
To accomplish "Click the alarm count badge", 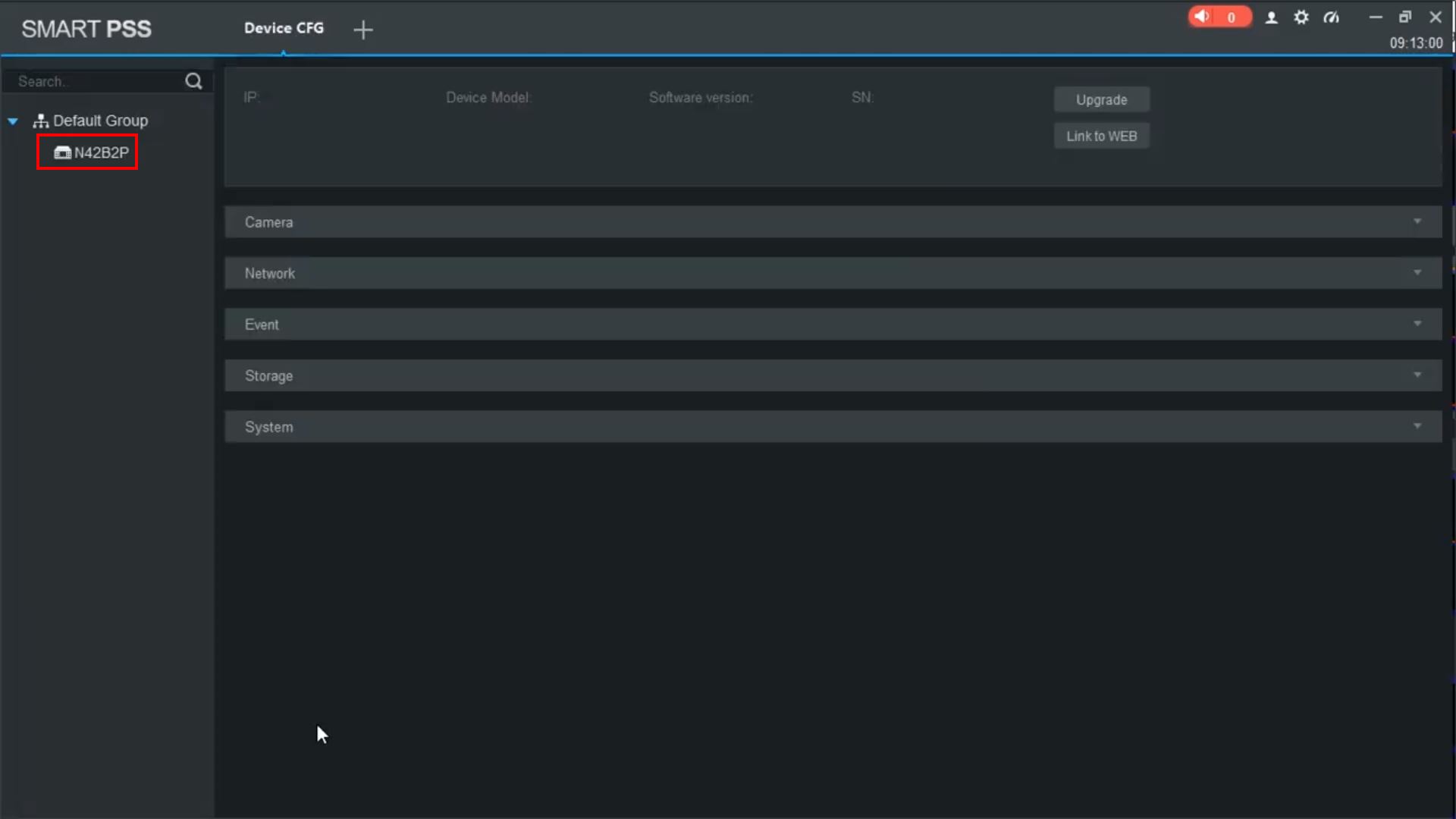I will tap(1232, 17).
